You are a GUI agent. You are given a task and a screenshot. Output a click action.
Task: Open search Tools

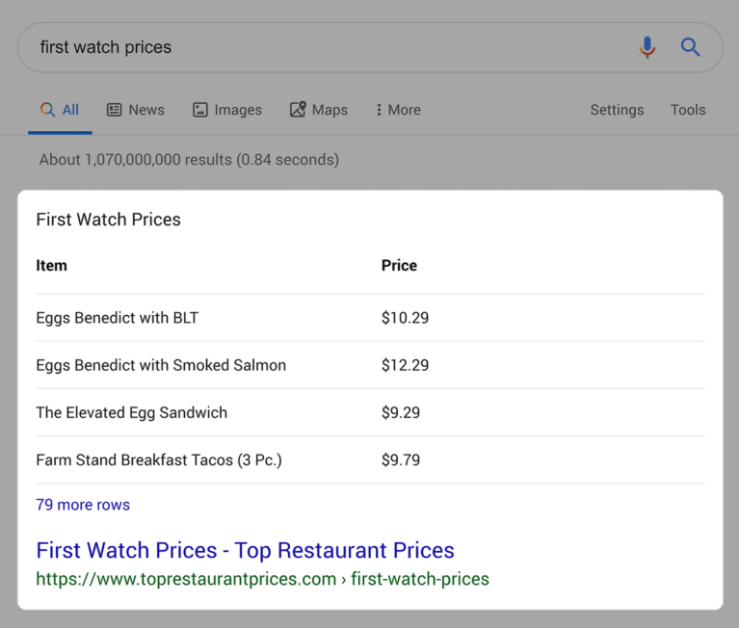(688, 110)
